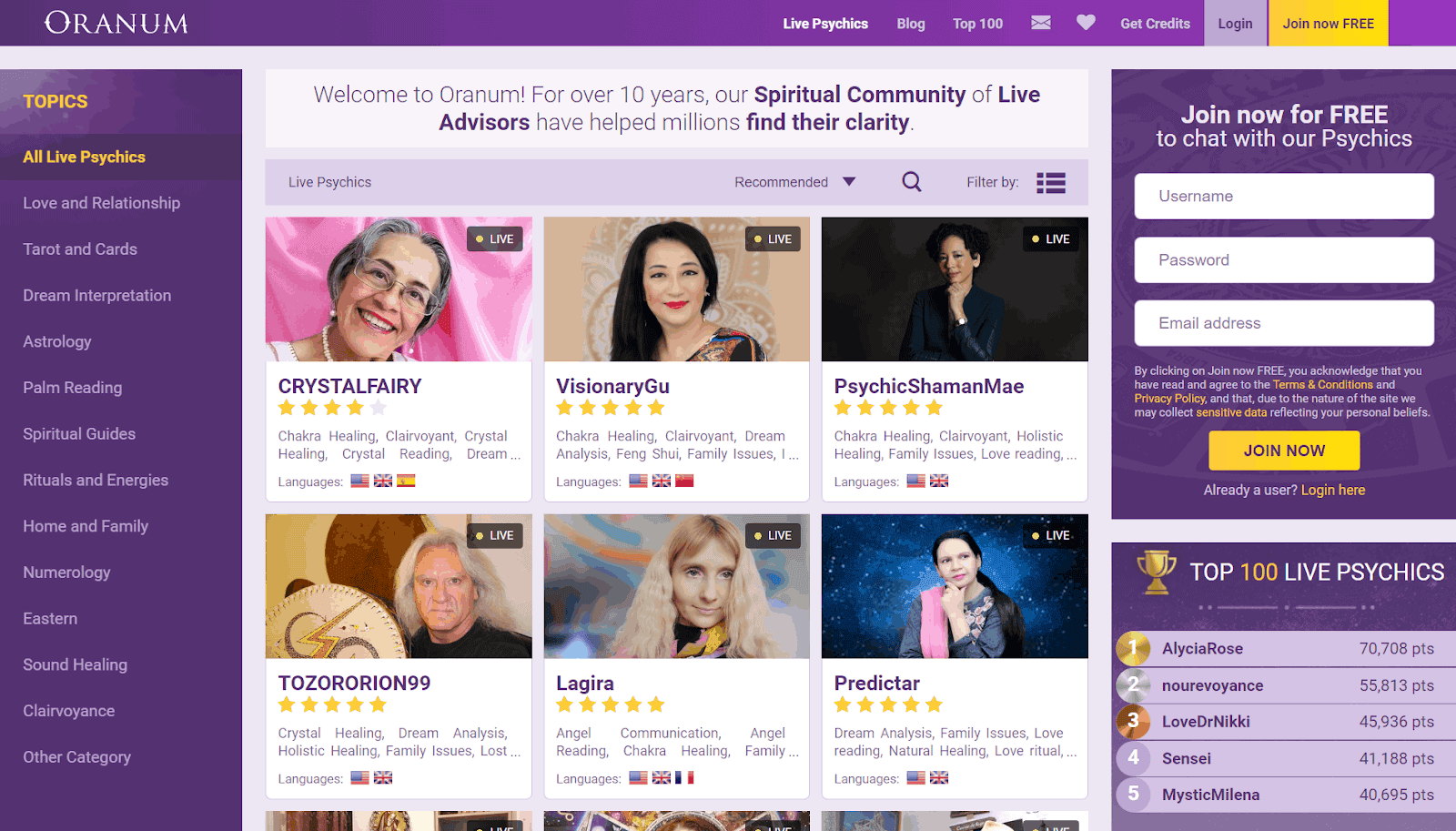Focus the Email address field
This screenshot has height=831, width=1456.
click(x=1284, y=323)
